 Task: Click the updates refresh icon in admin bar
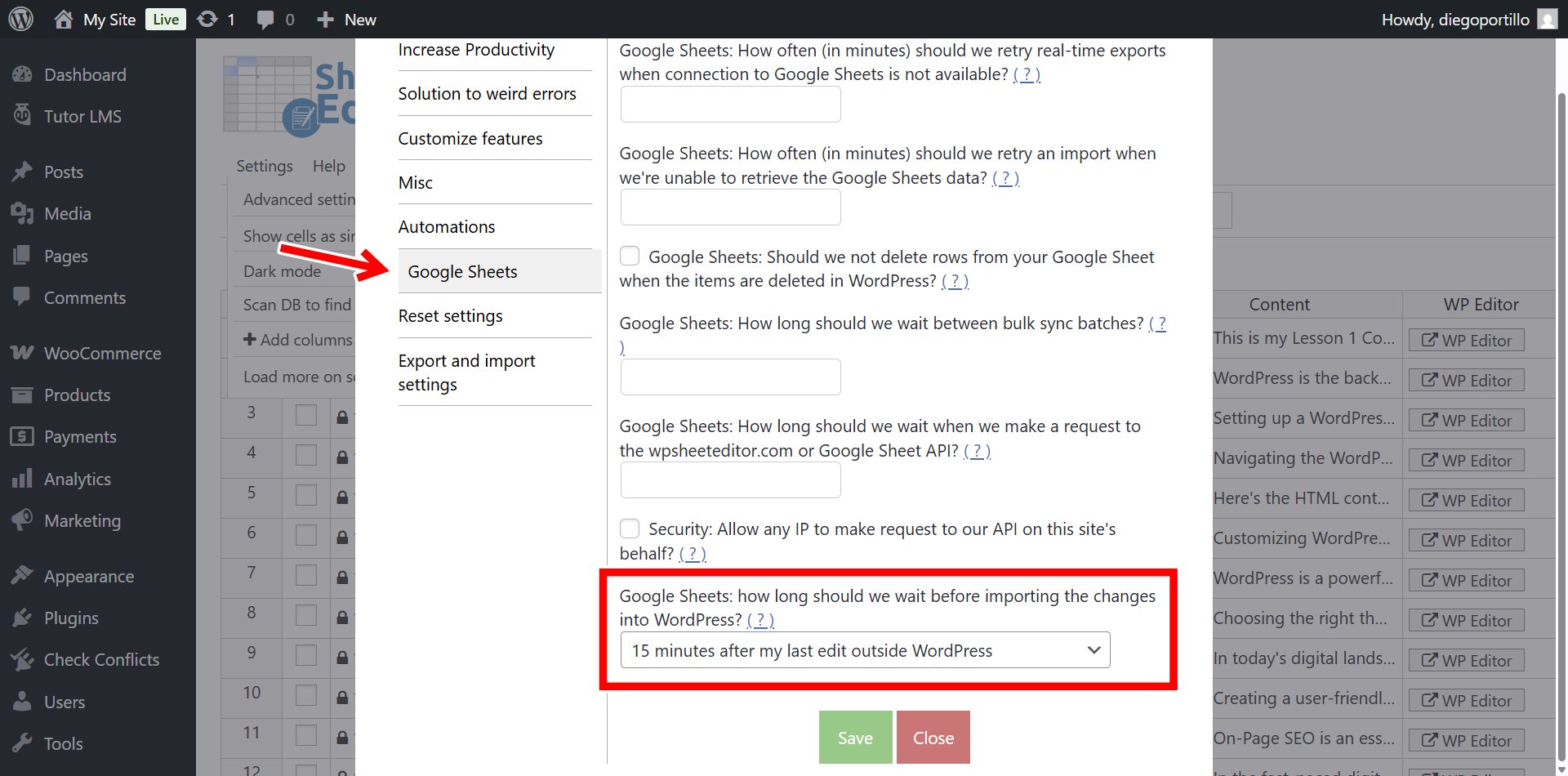click(x=208, y=18)
